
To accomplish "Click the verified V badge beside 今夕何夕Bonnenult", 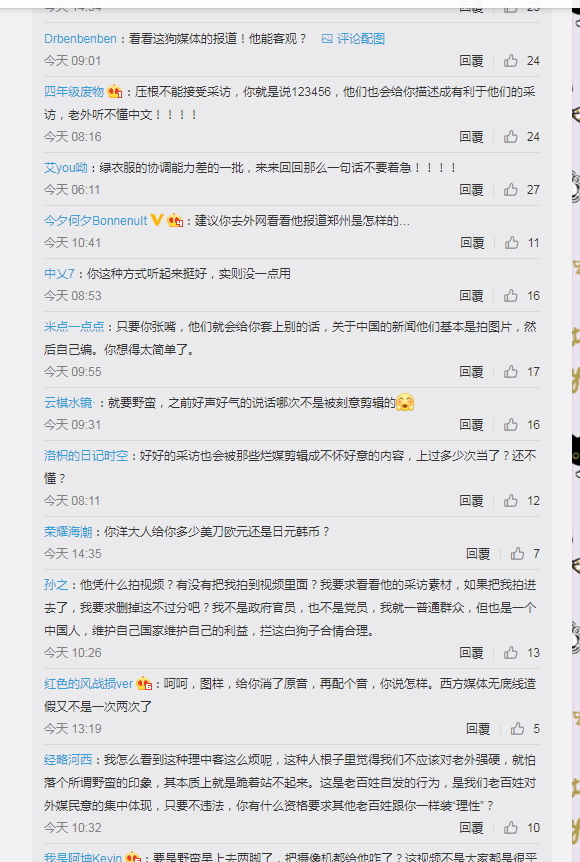I will [157, 220].
